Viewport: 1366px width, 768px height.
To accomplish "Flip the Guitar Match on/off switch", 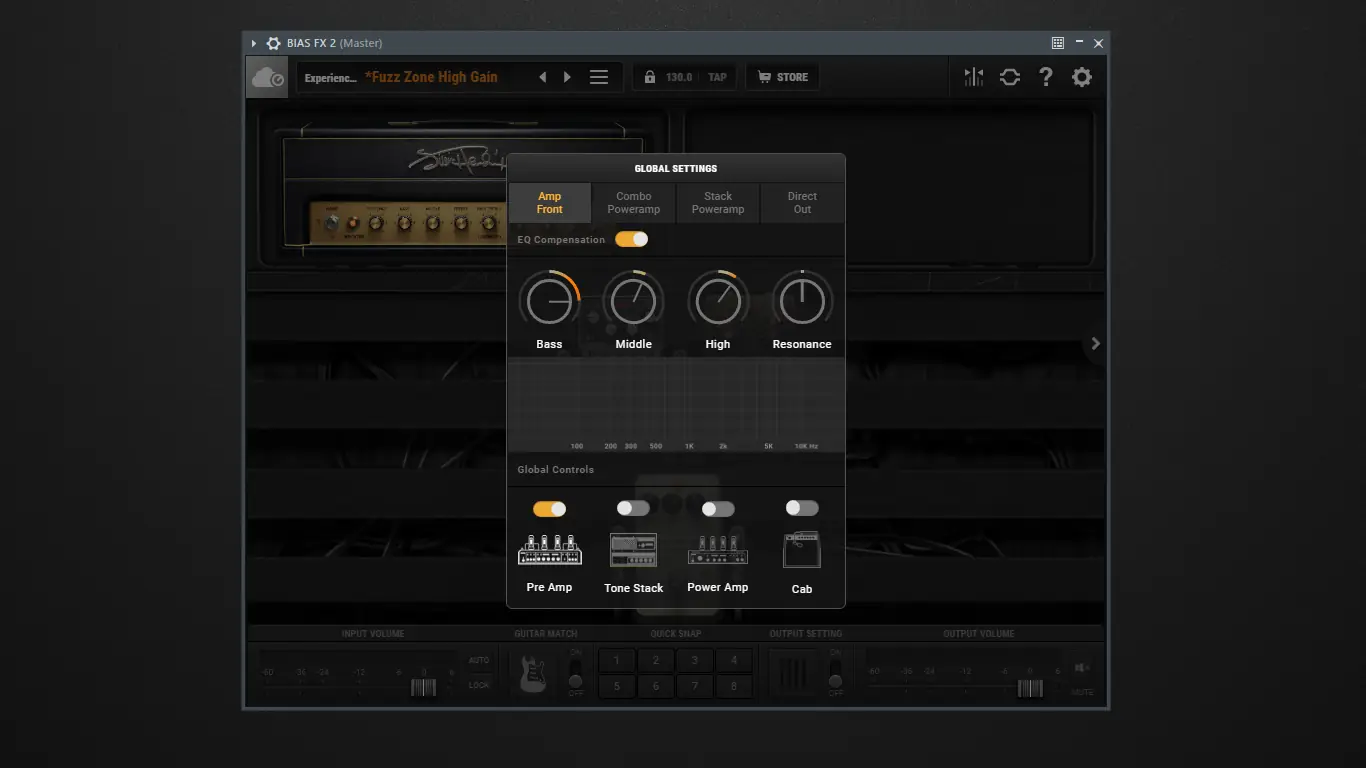I will [x=575, y=672].
